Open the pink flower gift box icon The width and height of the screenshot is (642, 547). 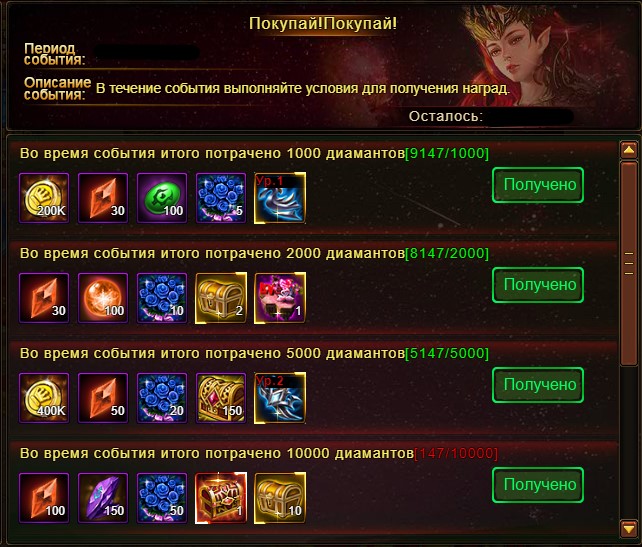280,298
